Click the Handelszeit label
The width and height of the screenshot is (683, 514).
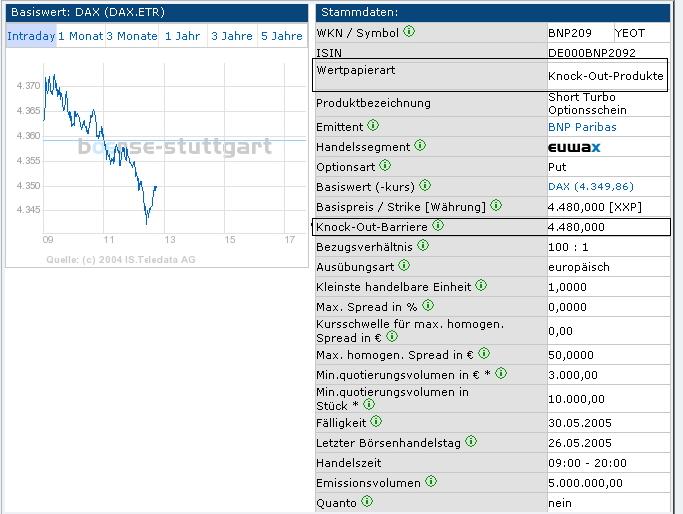point(348,463)
